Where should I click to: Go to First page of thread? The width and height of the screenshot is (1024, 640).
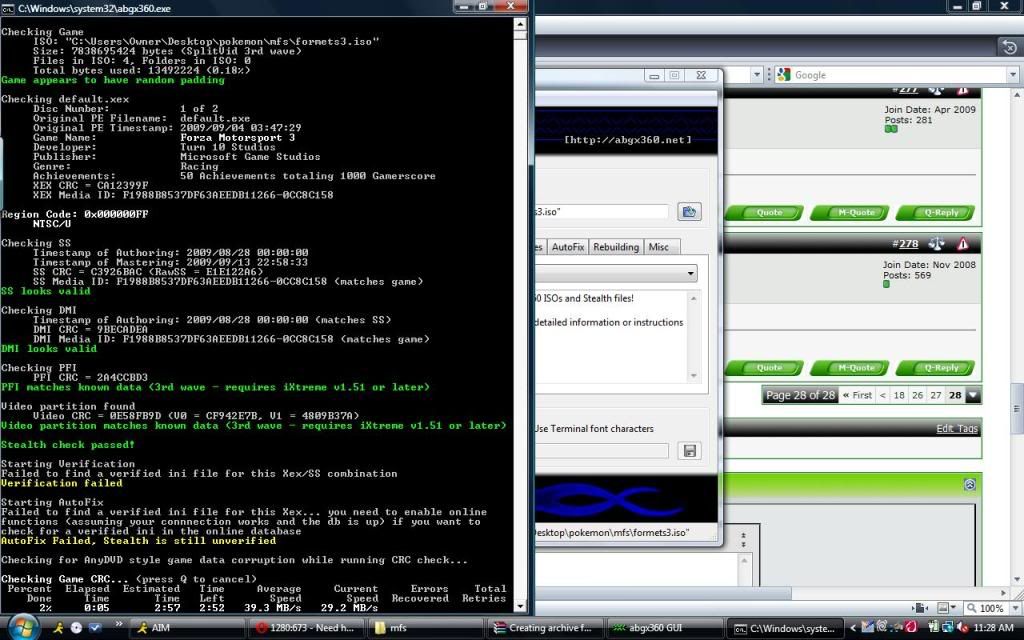(857, 395)
